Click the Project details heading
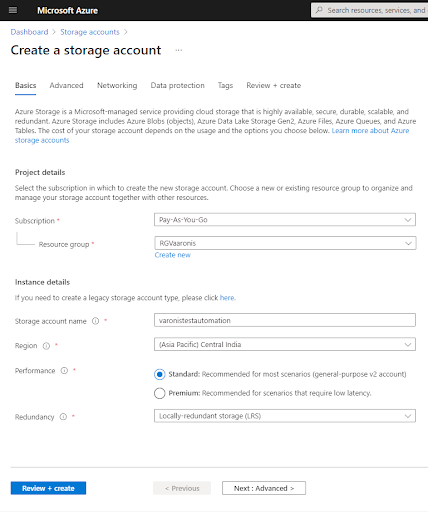This screenshot has width=428, height=512. coord(40,172)
